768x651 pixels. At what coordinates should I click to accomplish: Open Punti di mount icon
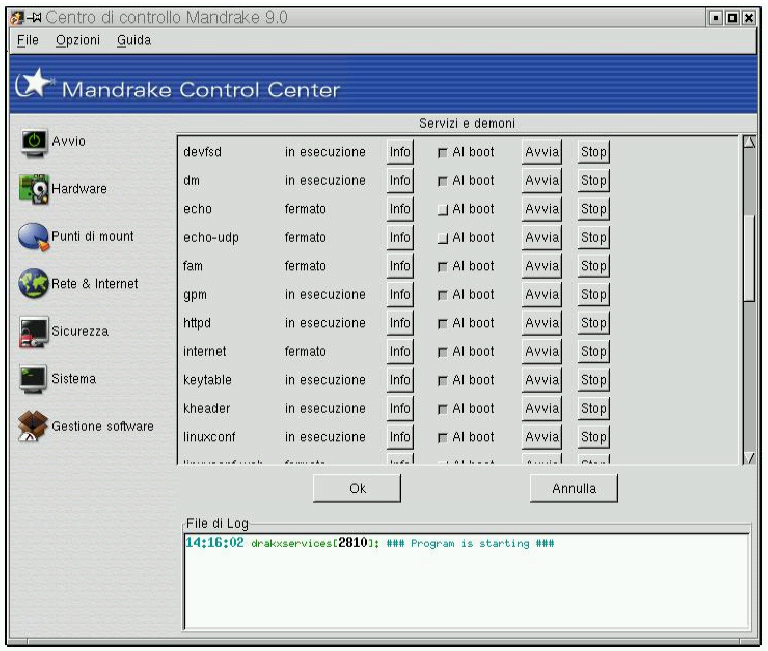point(35,237)
